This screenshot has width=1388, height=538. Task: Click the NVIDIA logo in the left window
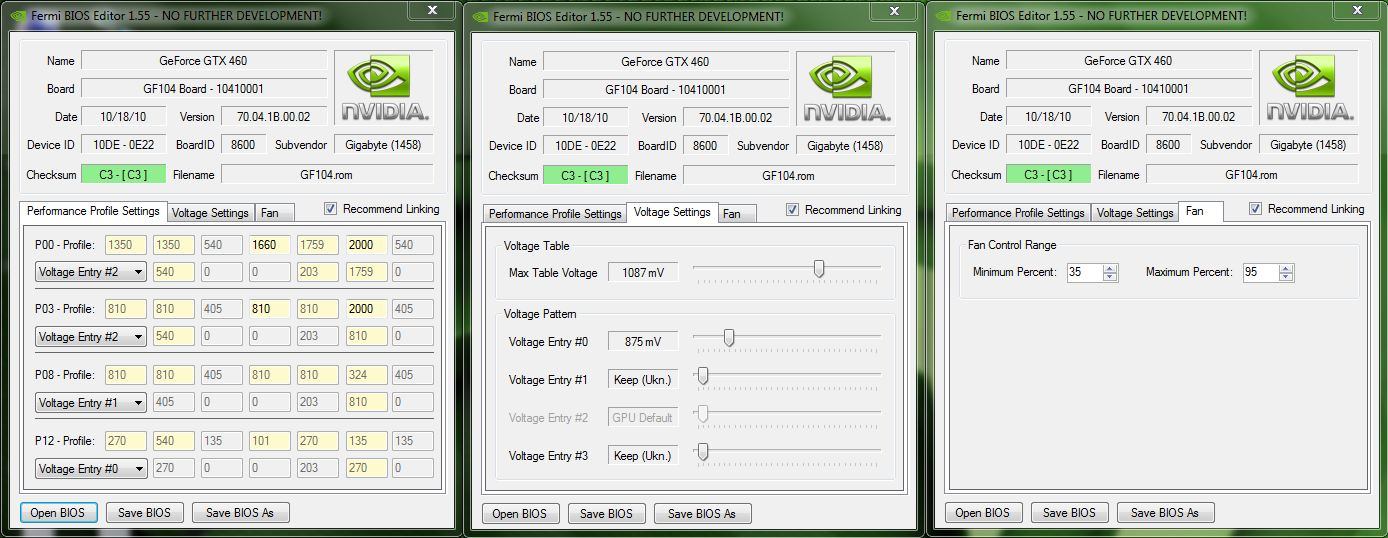click(384, 88)
